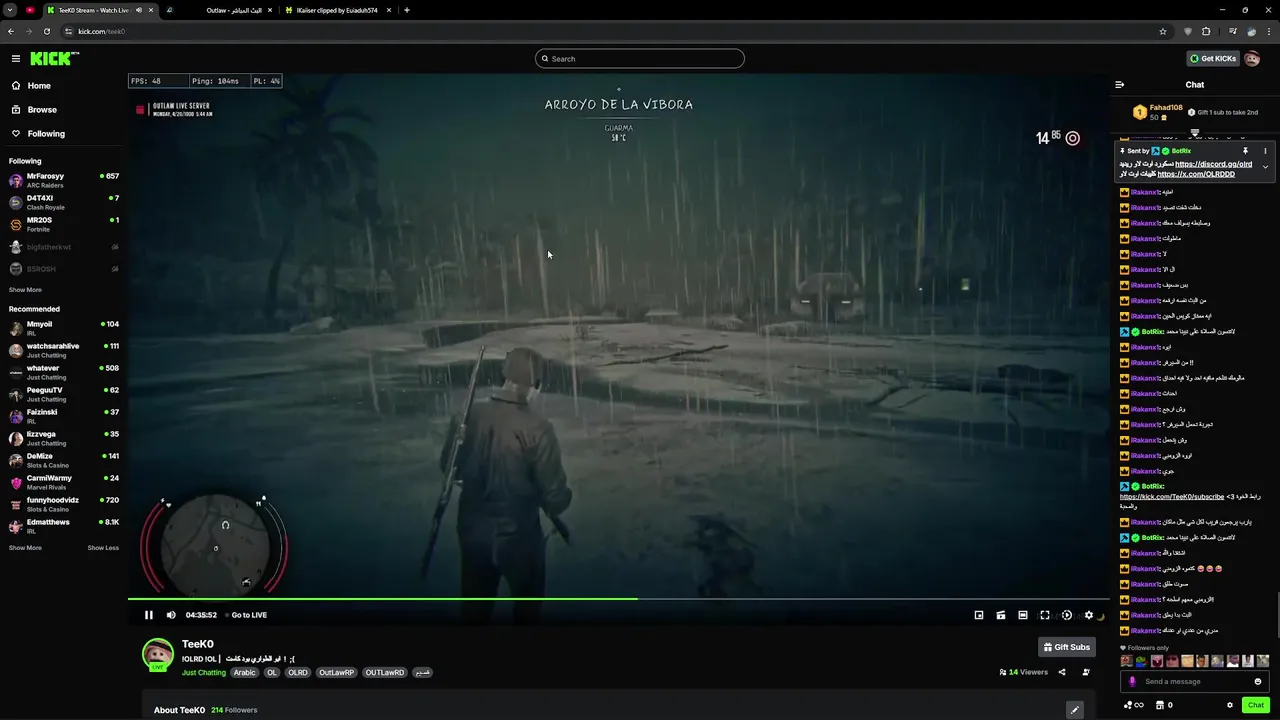Viewport: 1280px width, 720px height.
Task: Open D4T4XI channel in sidebar
Action: (64, 202)
